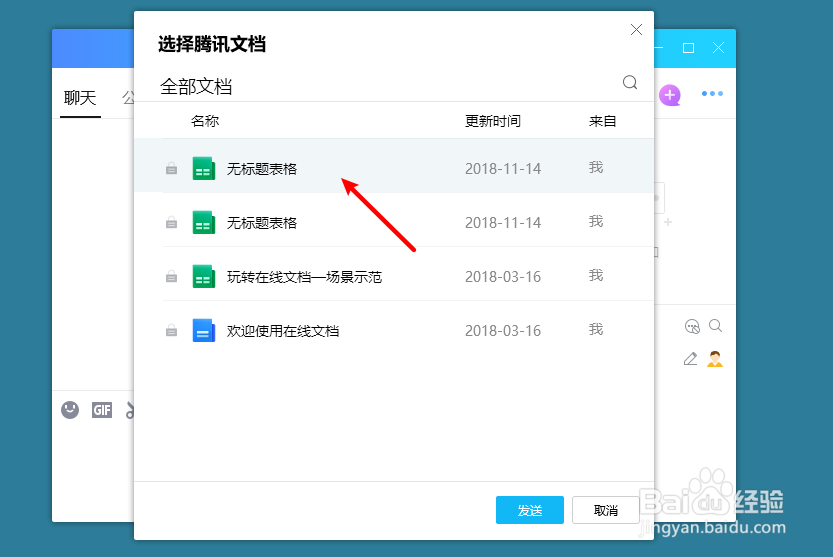833x557 pixels.
Task: Close the chat window behind dialog
Action: (x=718, y=48)
